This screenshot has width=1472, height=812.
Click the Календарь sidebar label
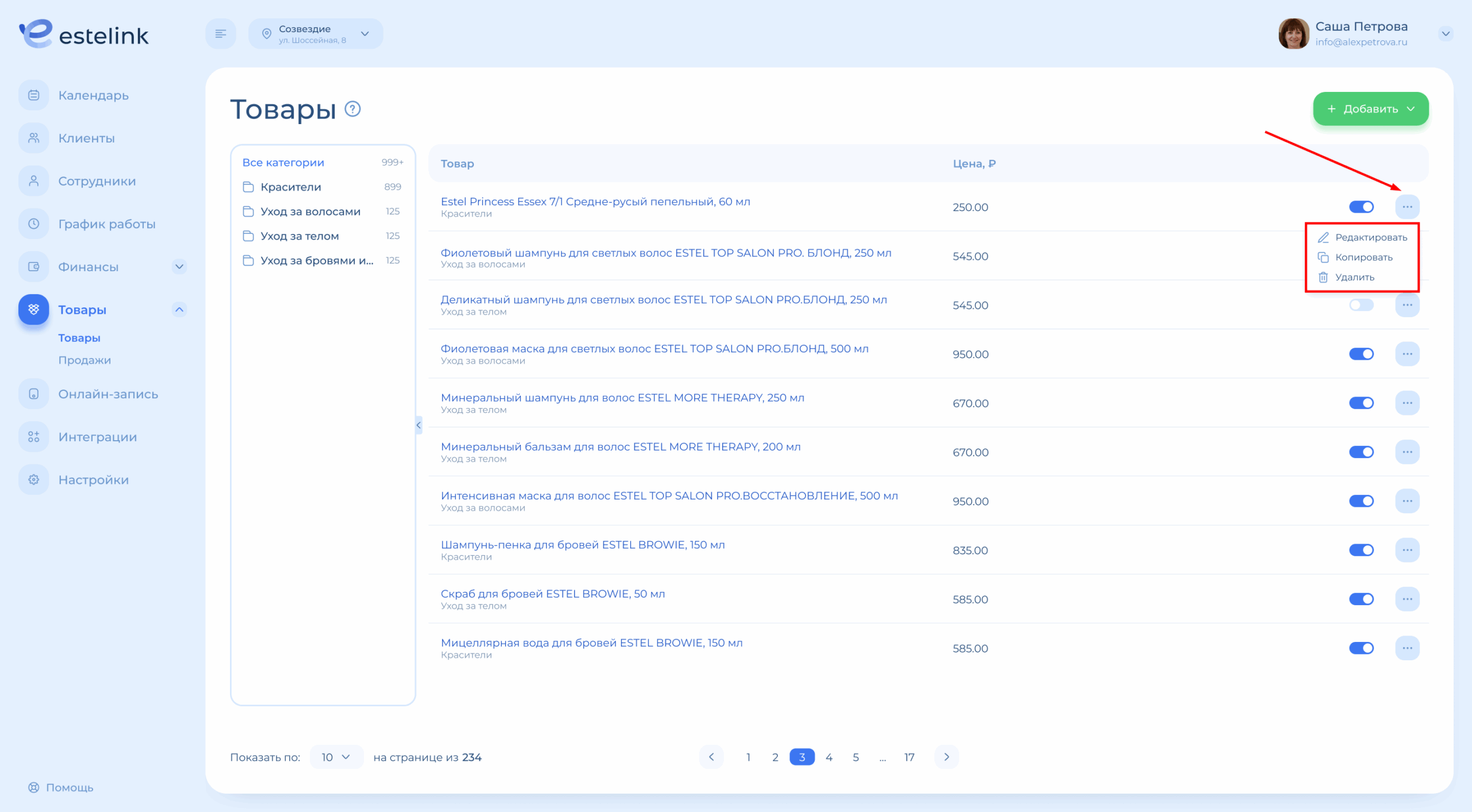click(x=93, y=95)
